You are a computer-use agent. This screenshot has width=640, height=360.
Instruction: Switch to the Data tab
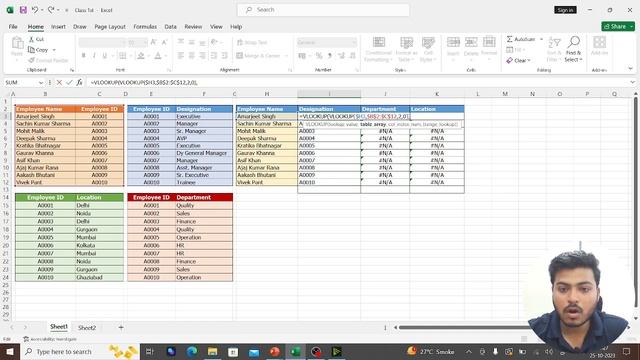coord(171,27)
